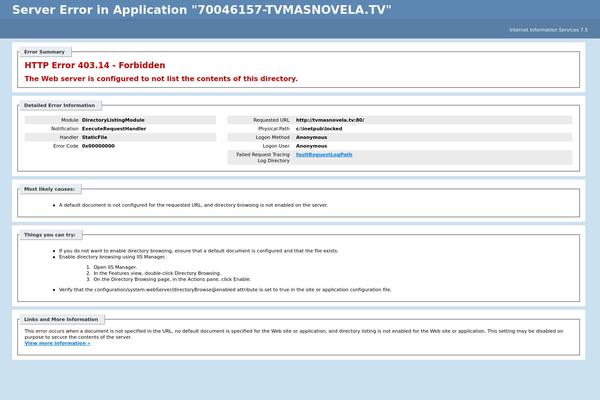
Task: Select the 'If you do not want to enable' bullet
Action: click(199, 251)
